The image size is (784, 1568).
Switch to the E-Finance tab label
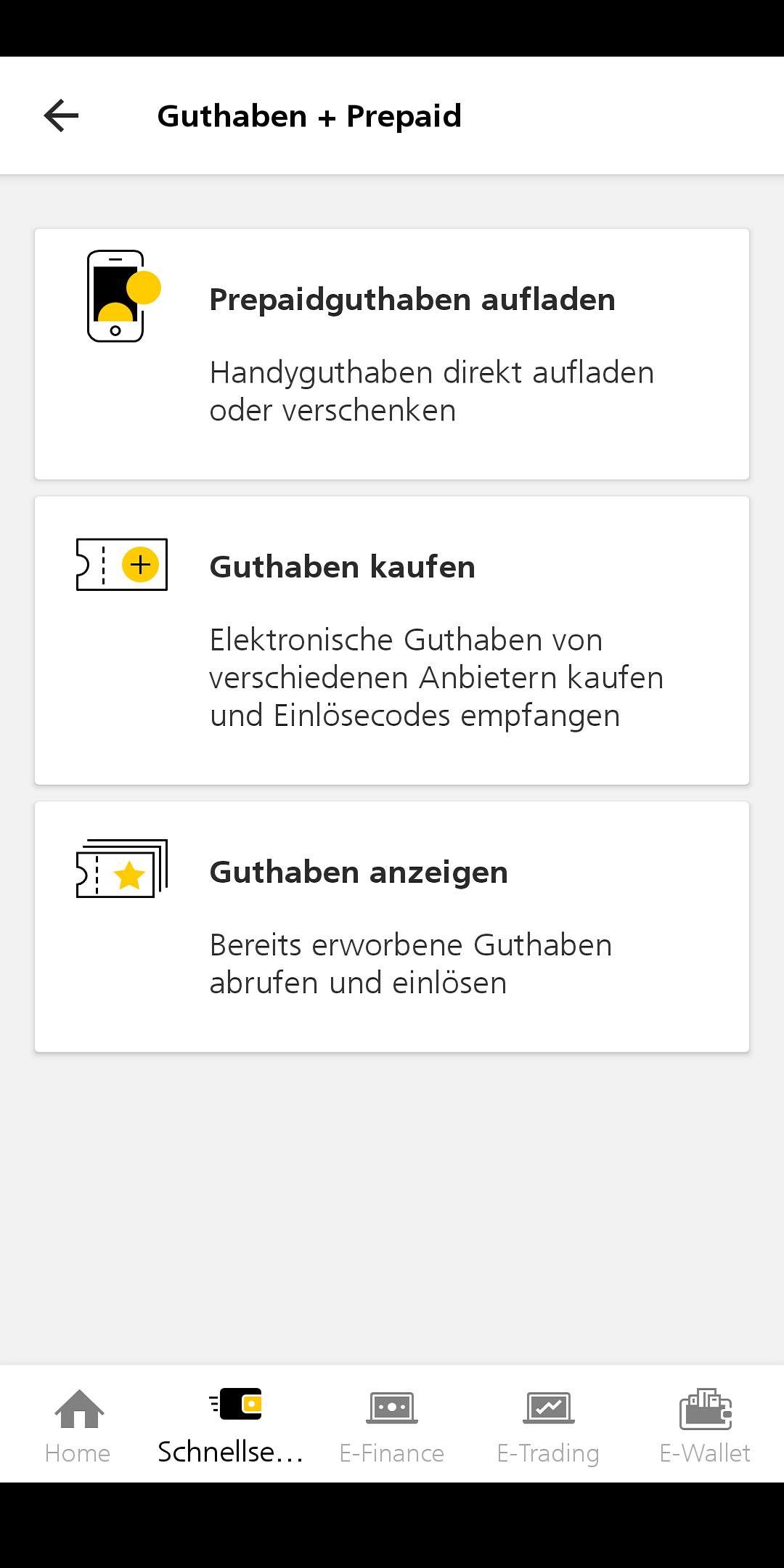(x=392, y=1453)
